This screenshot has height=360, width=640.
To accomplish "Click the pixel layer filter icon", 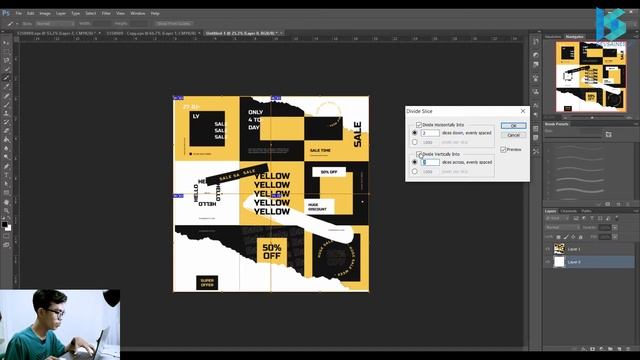I will pyautogui.click(x=576, y=218).
